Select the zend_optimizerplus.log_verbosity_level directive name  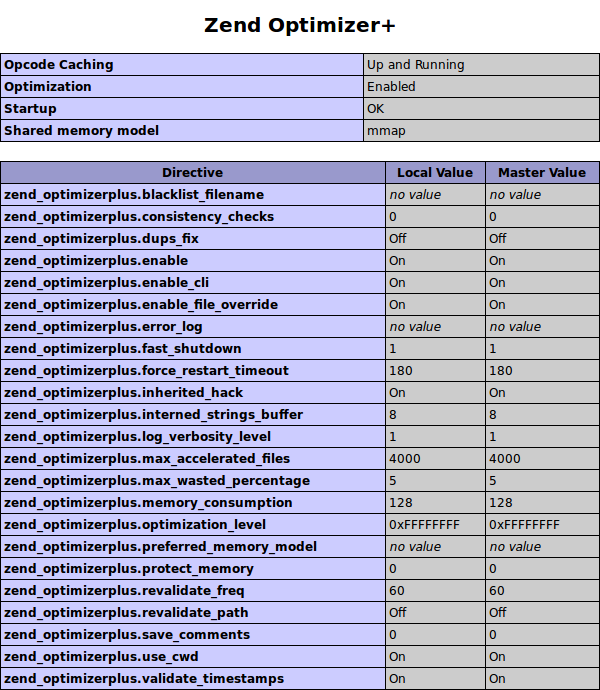coord(137,437)
